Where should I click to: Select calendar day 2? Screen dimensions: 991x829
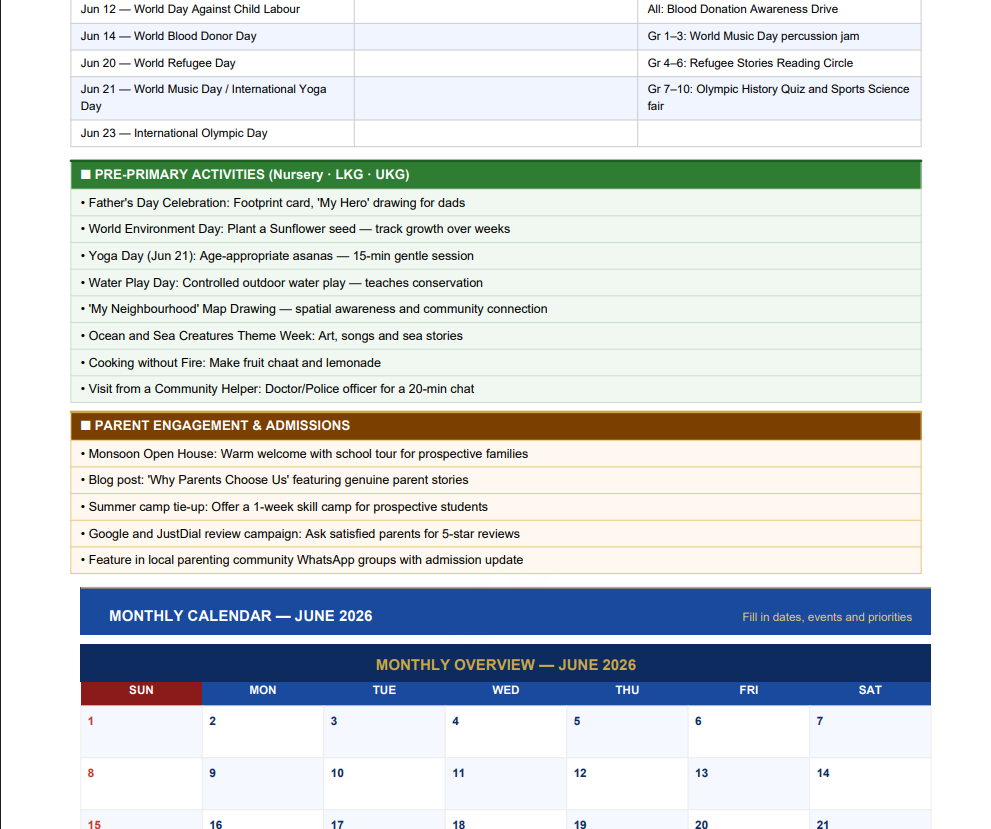pyautogui.click(x=263, y=731)
